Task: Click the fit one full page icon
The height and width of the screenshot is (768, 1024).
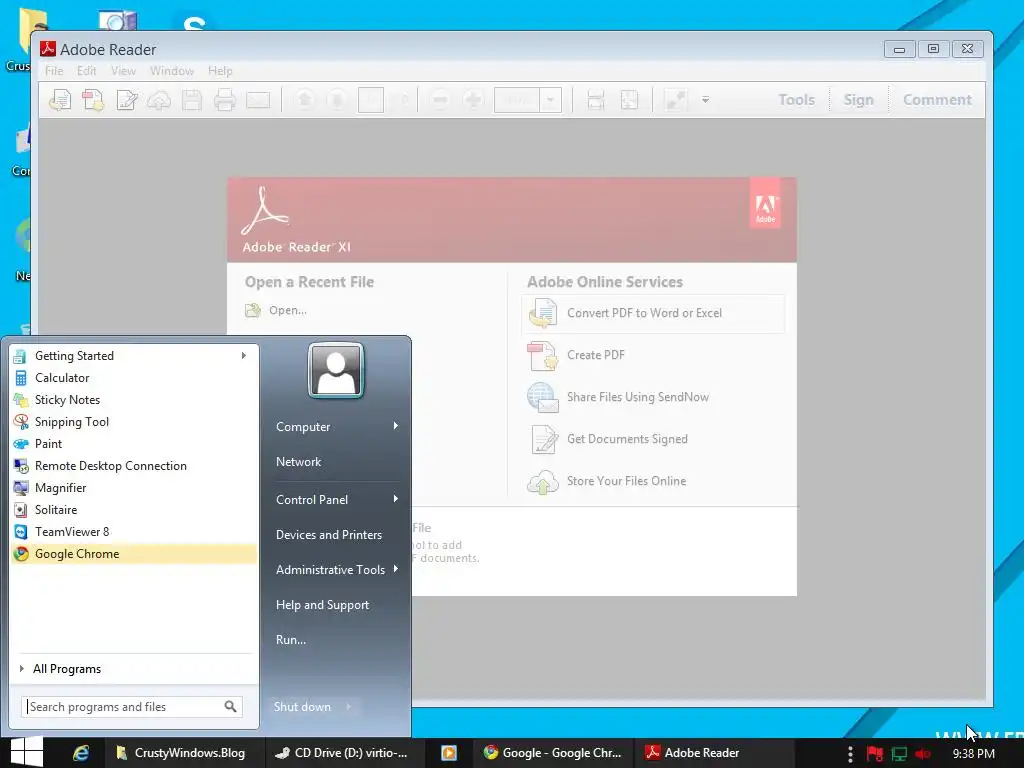Action: pos(630,100)
